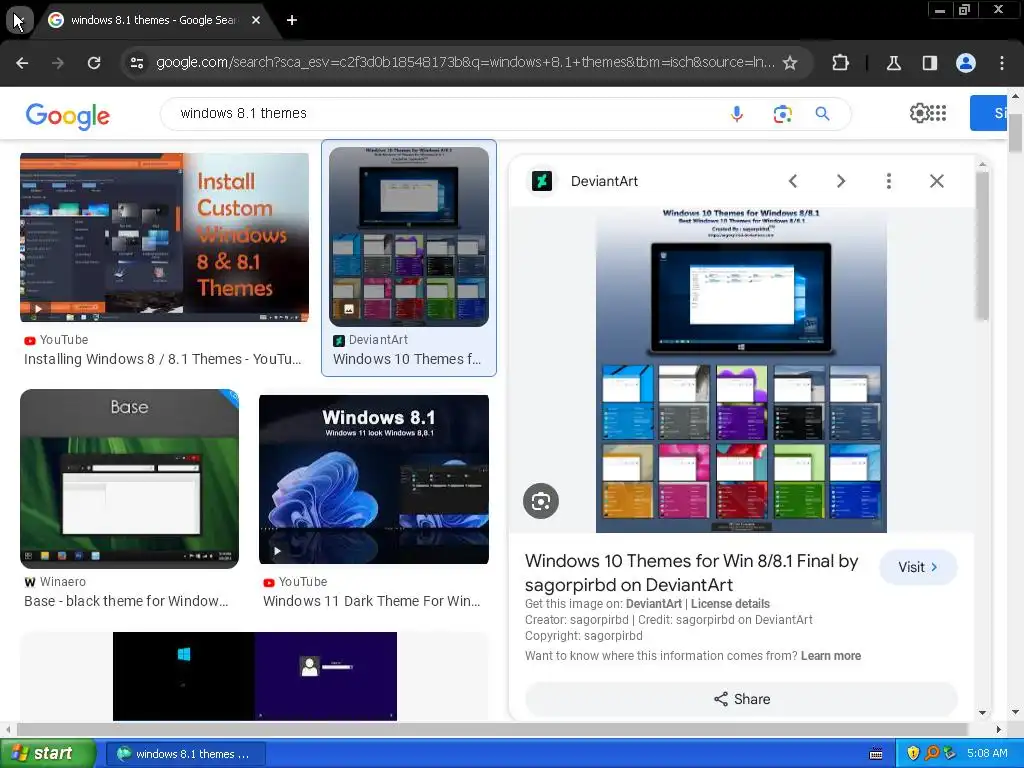This screenshot has width=1024, height=768.
Task: Open the Chrome profile avatar
Action: click(966, 63)
